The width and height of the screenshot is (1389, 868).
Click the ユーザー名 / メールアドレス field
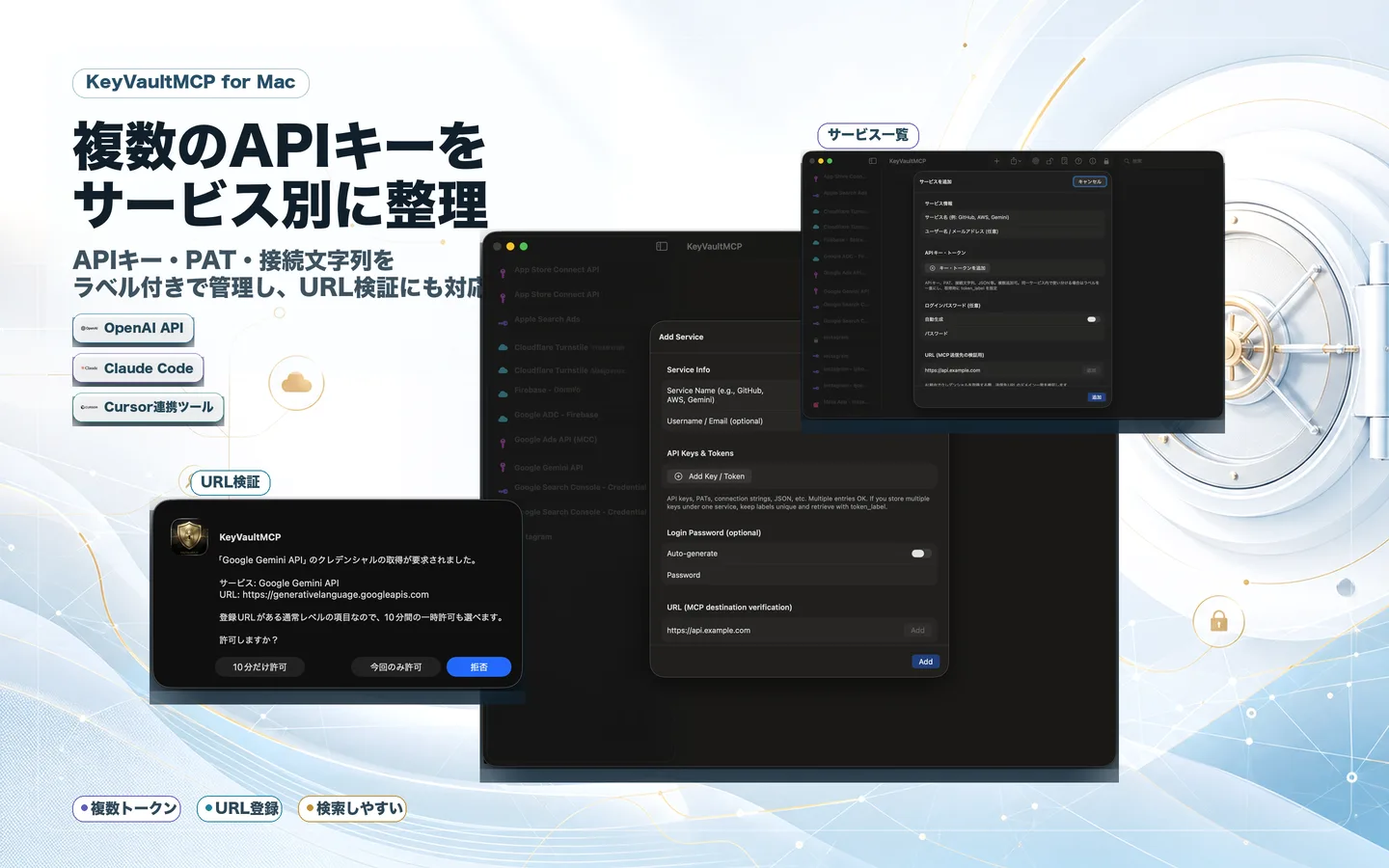pos(1012,231)
